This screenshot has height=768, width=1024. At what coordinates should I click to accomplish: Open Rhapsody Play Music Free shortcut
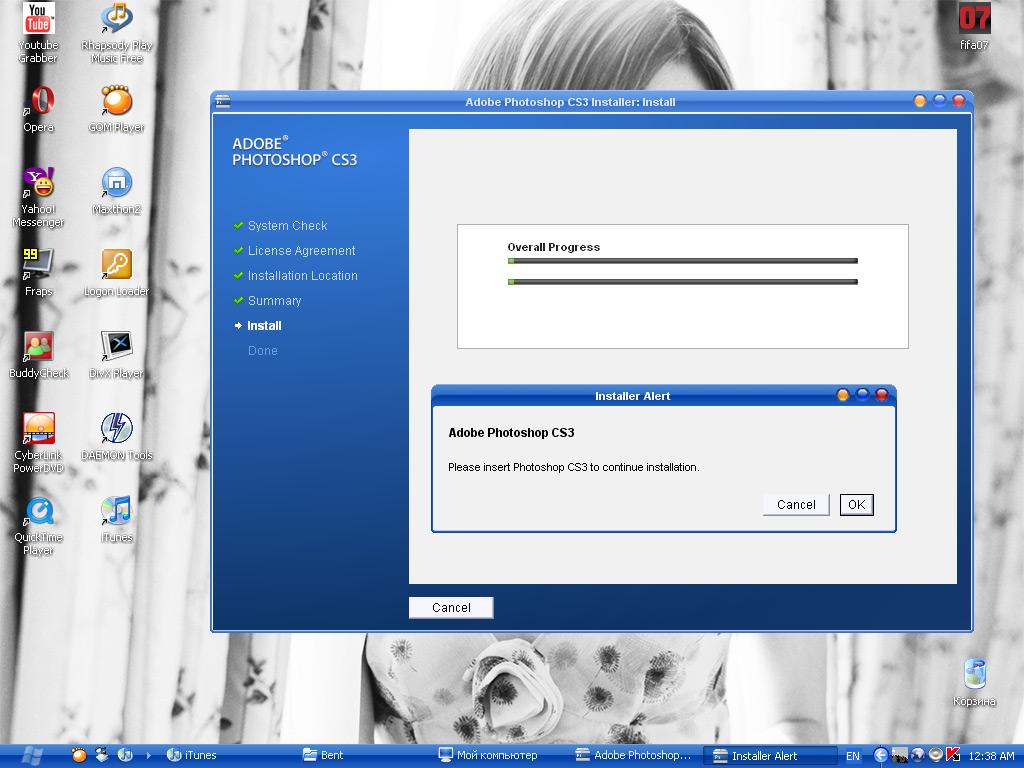pos(116,33)
